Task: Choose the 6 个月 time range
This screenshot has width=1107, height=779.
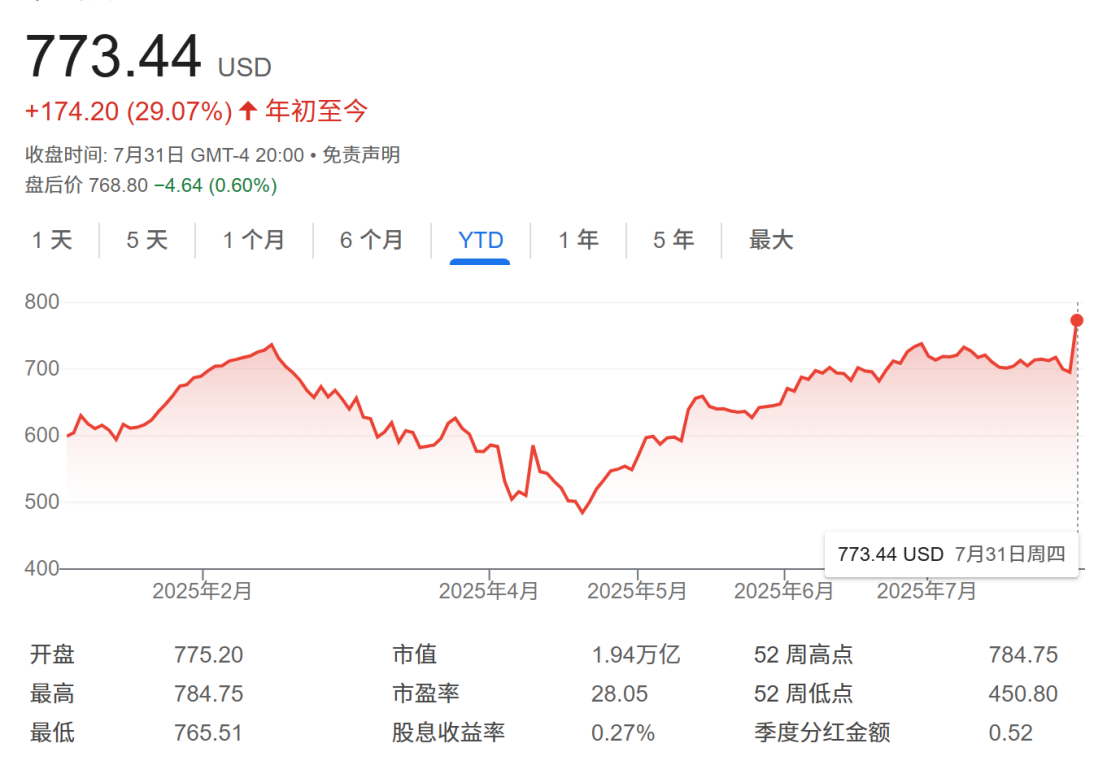Action: tap(371, 240)
